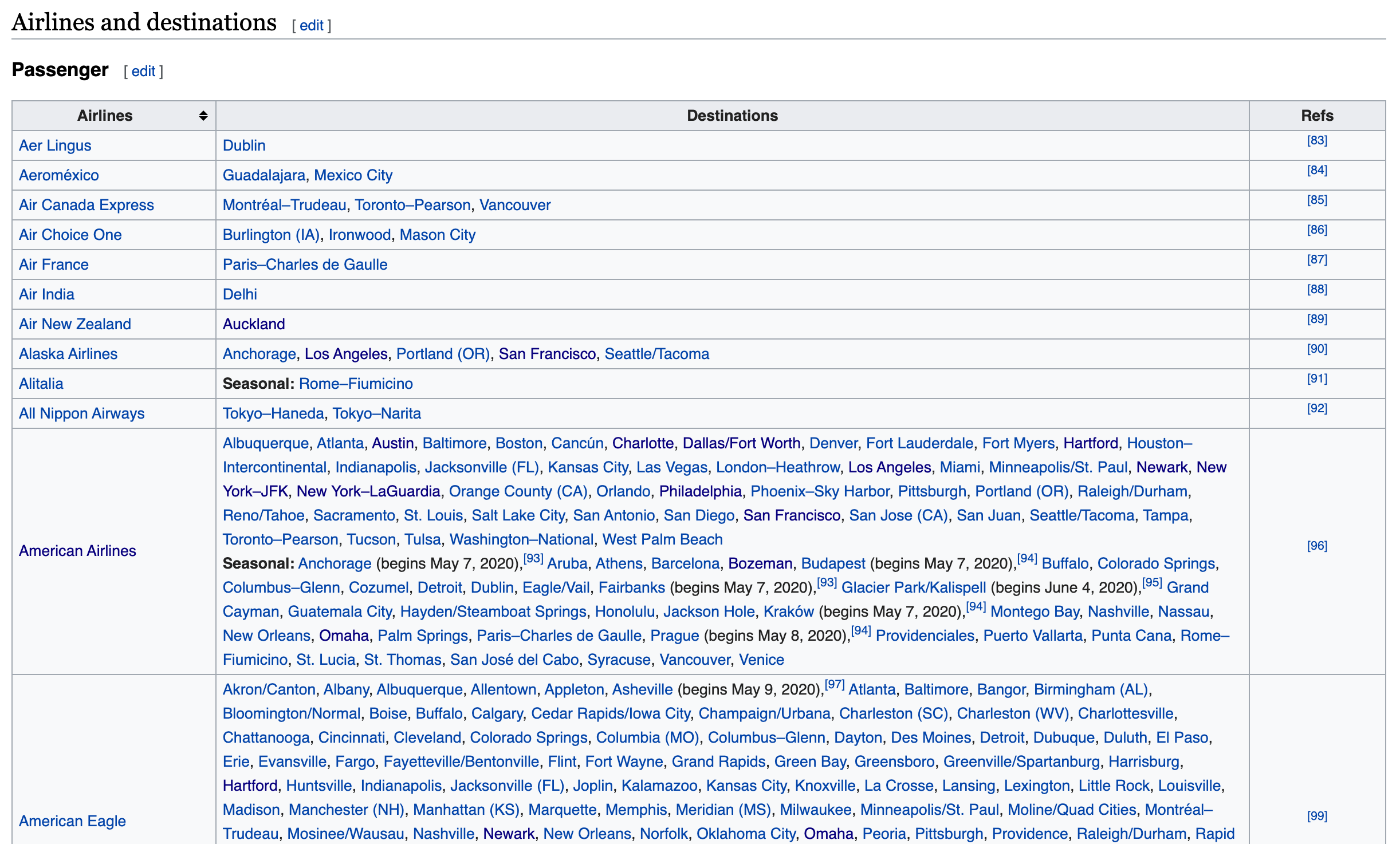Screen dimensions: 1400x844
Task: Follow the Tokyo–Haneda destination link
Action: click(273, 413)
